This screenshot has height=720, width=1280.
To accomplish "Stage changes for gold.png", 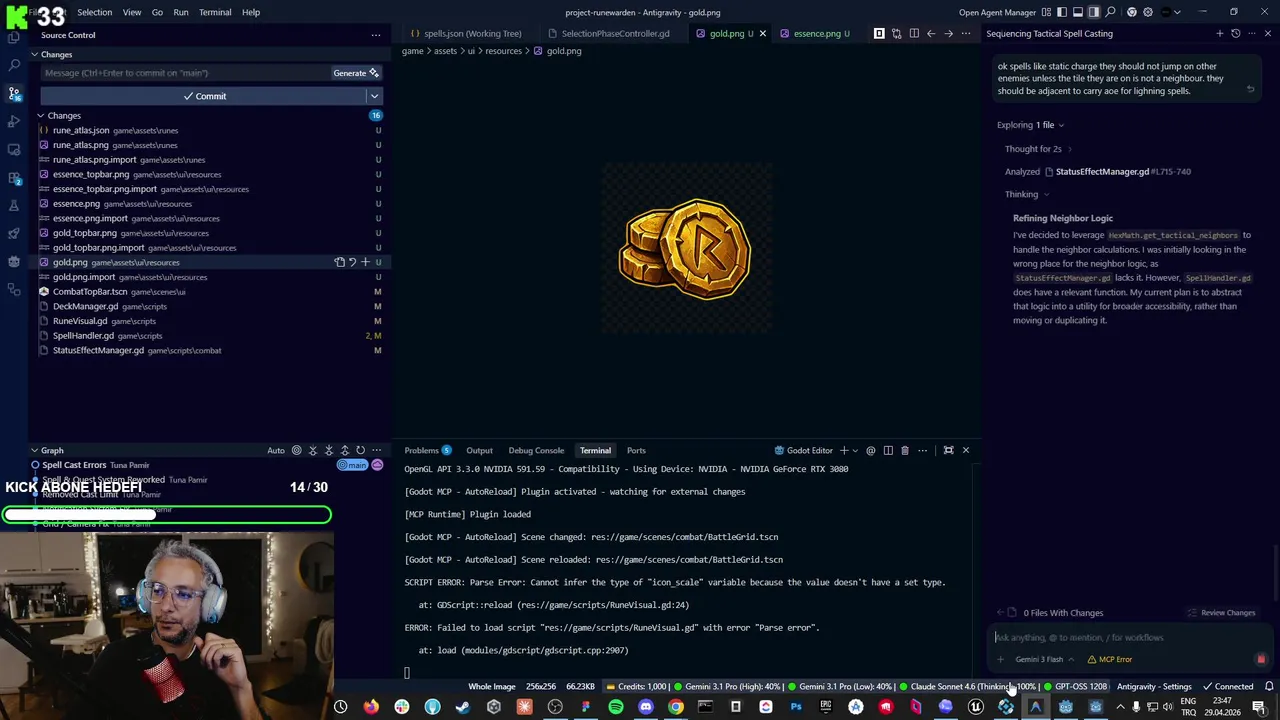I will coord(365,262).
